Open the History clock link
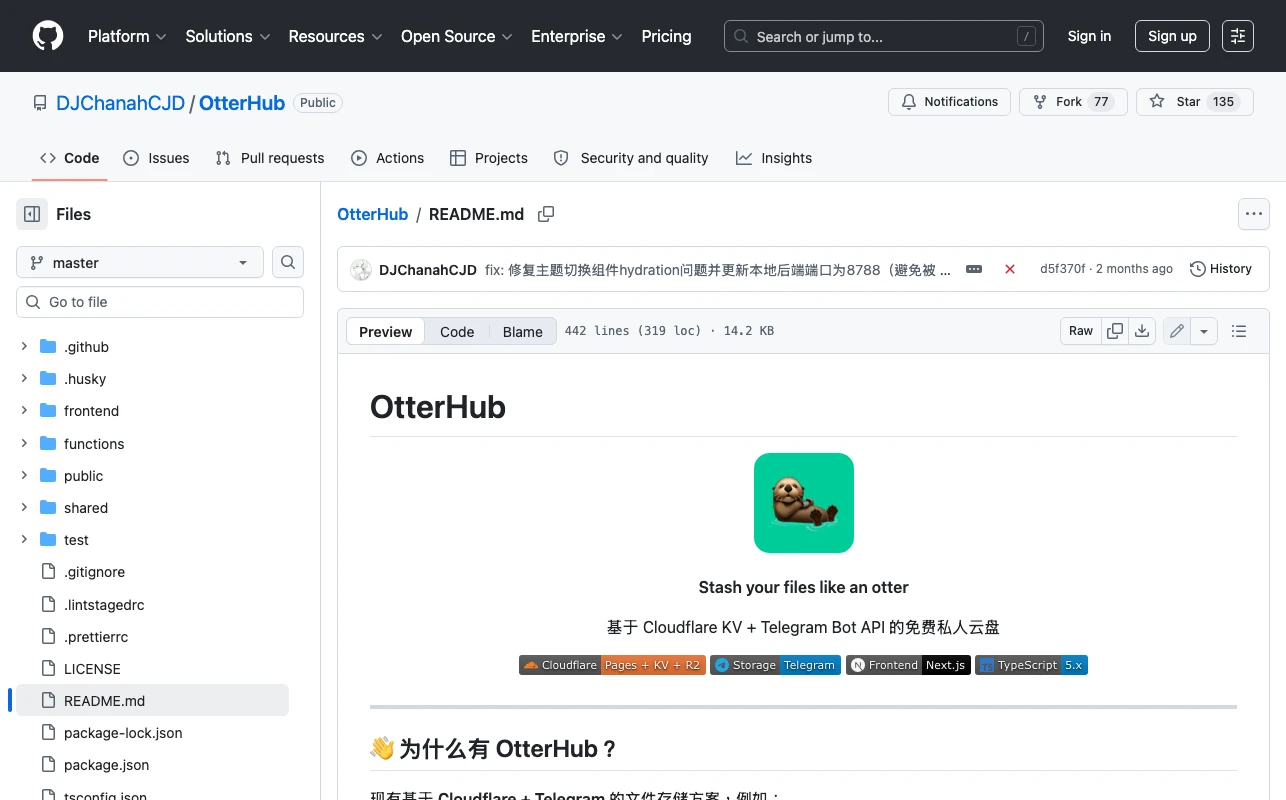This screenshot has width=1286, height=800. click(1221, 269)
